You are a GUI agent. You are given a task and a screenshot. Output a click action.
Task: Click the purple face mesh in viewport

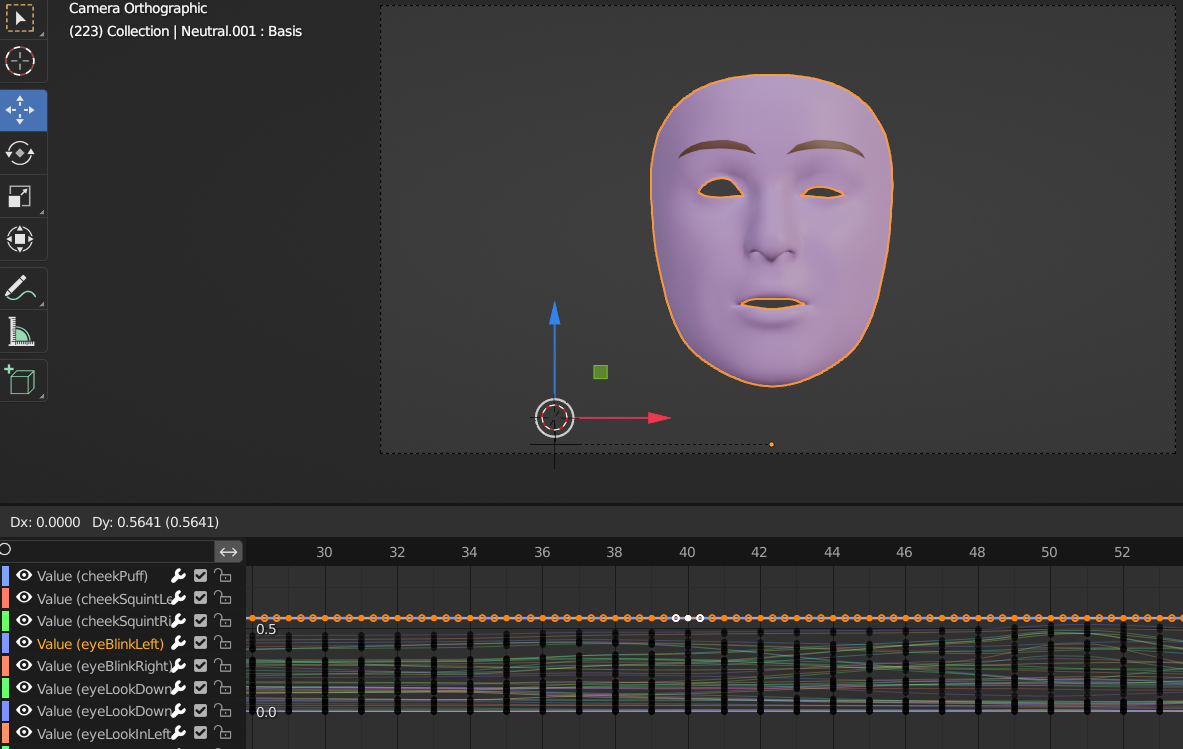pyautogui.click(x=772, y=230)
